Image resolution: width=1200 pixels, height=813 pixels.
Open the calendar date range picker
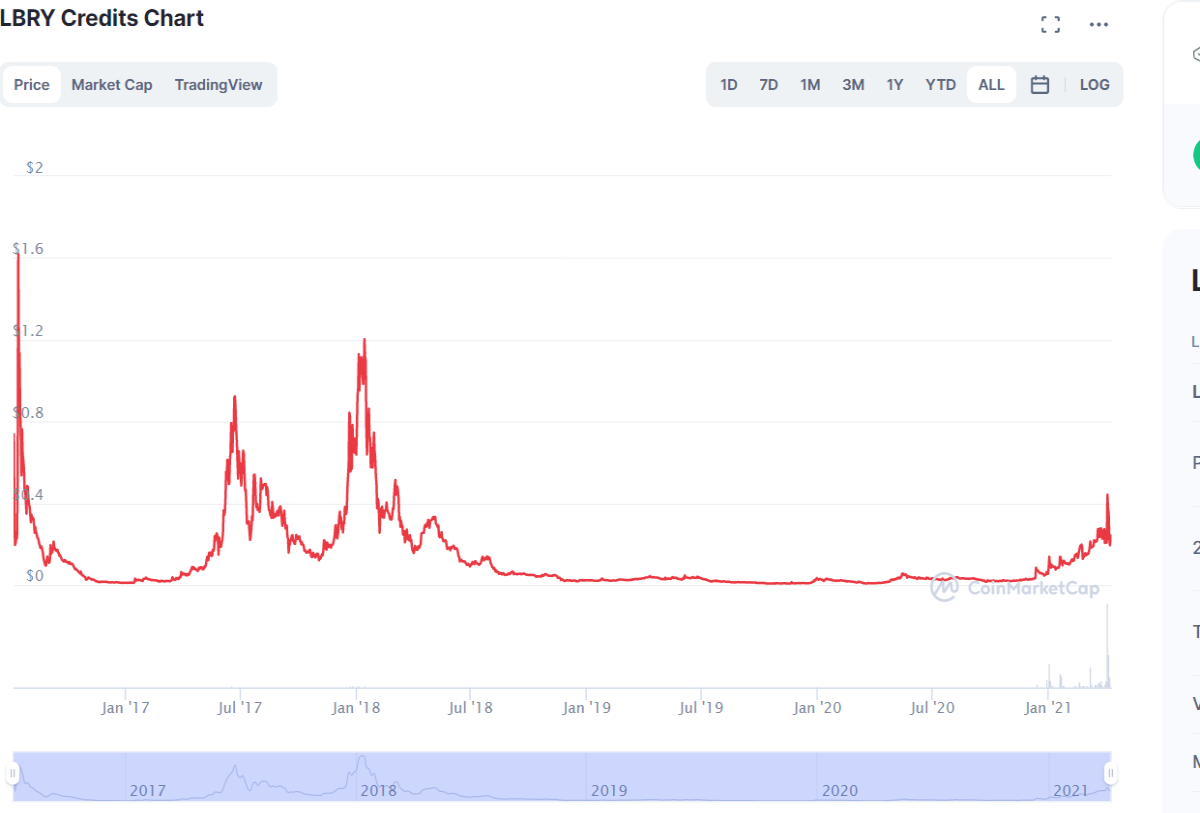1040,85
